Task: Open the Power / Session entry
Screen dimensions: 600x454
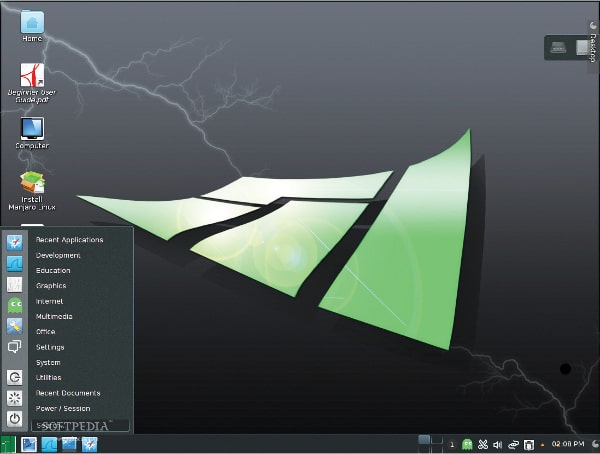Action: [x=63, y=408]
